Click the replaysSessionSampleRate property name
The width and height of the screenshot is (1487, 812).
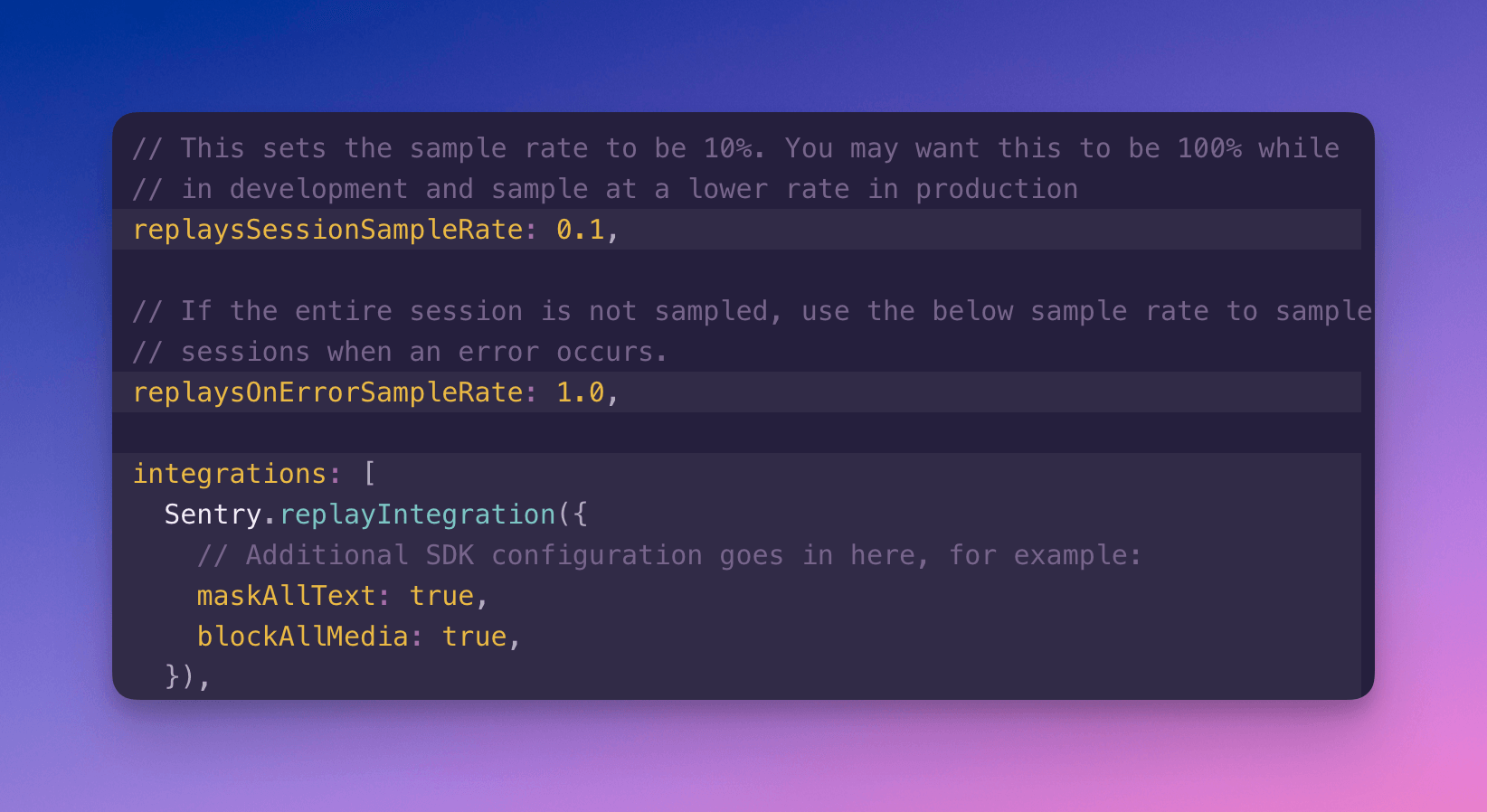pos(327,230)
